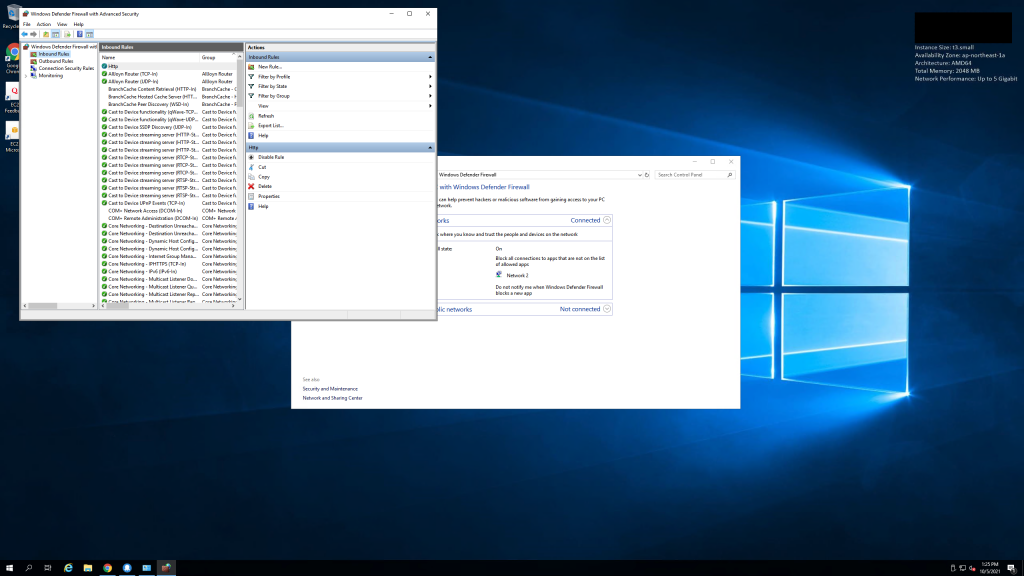Collapse the Connected private networks section
Image resolution: width=1024 pixels, height=576 pixels.
[607, 220]
